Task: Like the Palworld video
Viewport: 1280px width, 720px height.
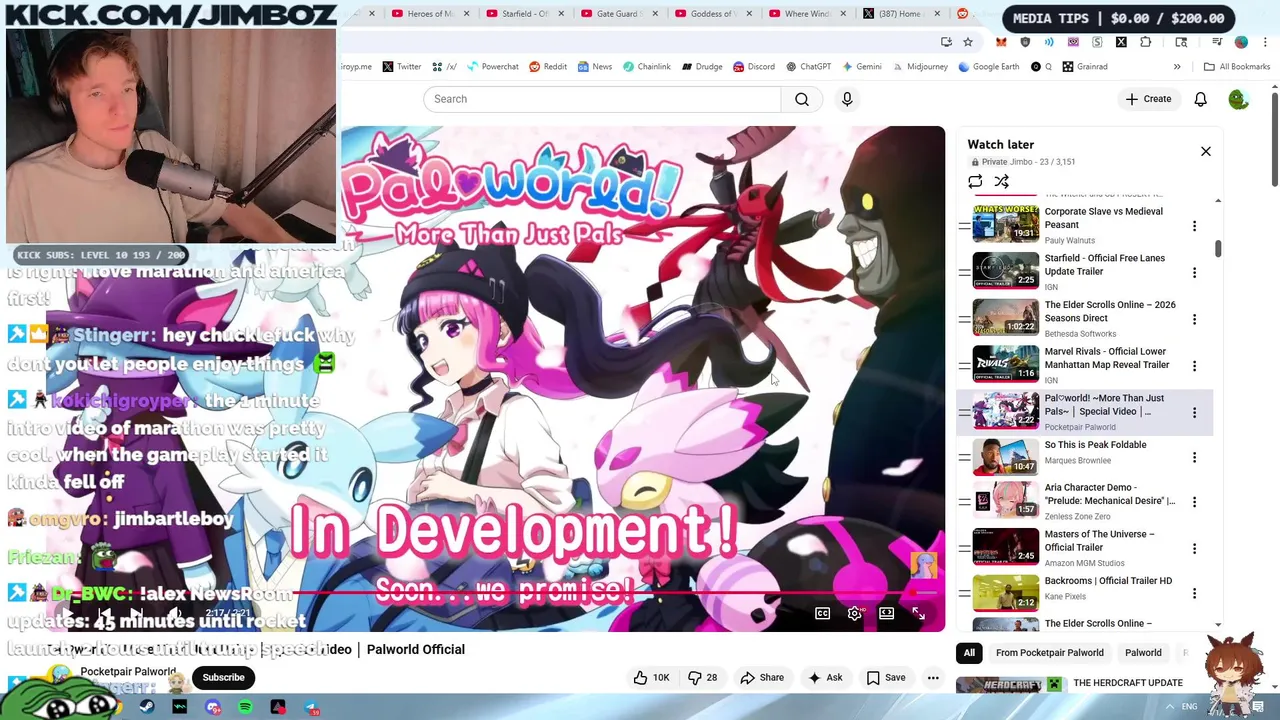Action: (651, 677)
